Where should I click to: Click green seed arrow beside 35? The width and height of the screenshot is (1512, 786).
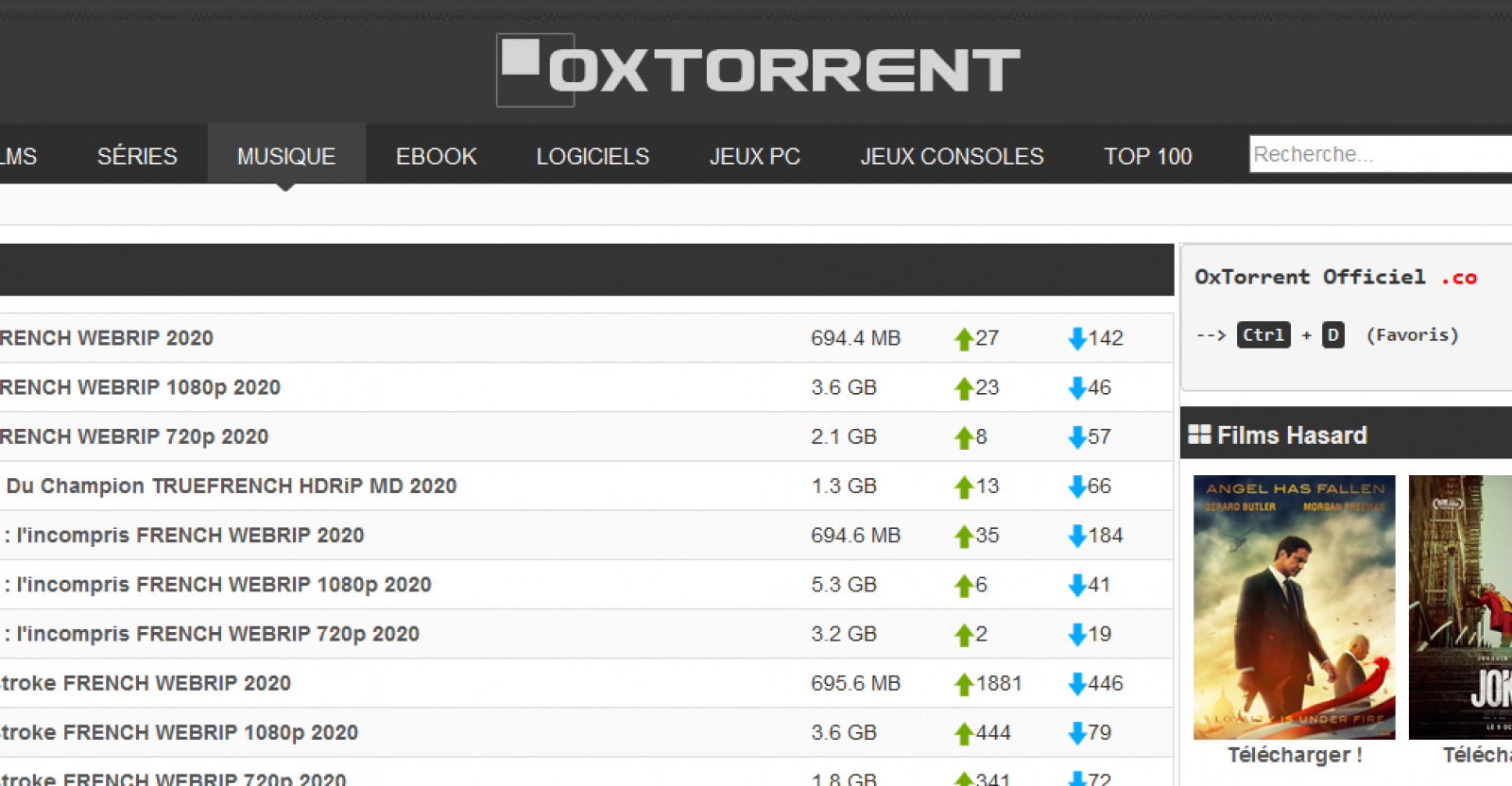964,536
